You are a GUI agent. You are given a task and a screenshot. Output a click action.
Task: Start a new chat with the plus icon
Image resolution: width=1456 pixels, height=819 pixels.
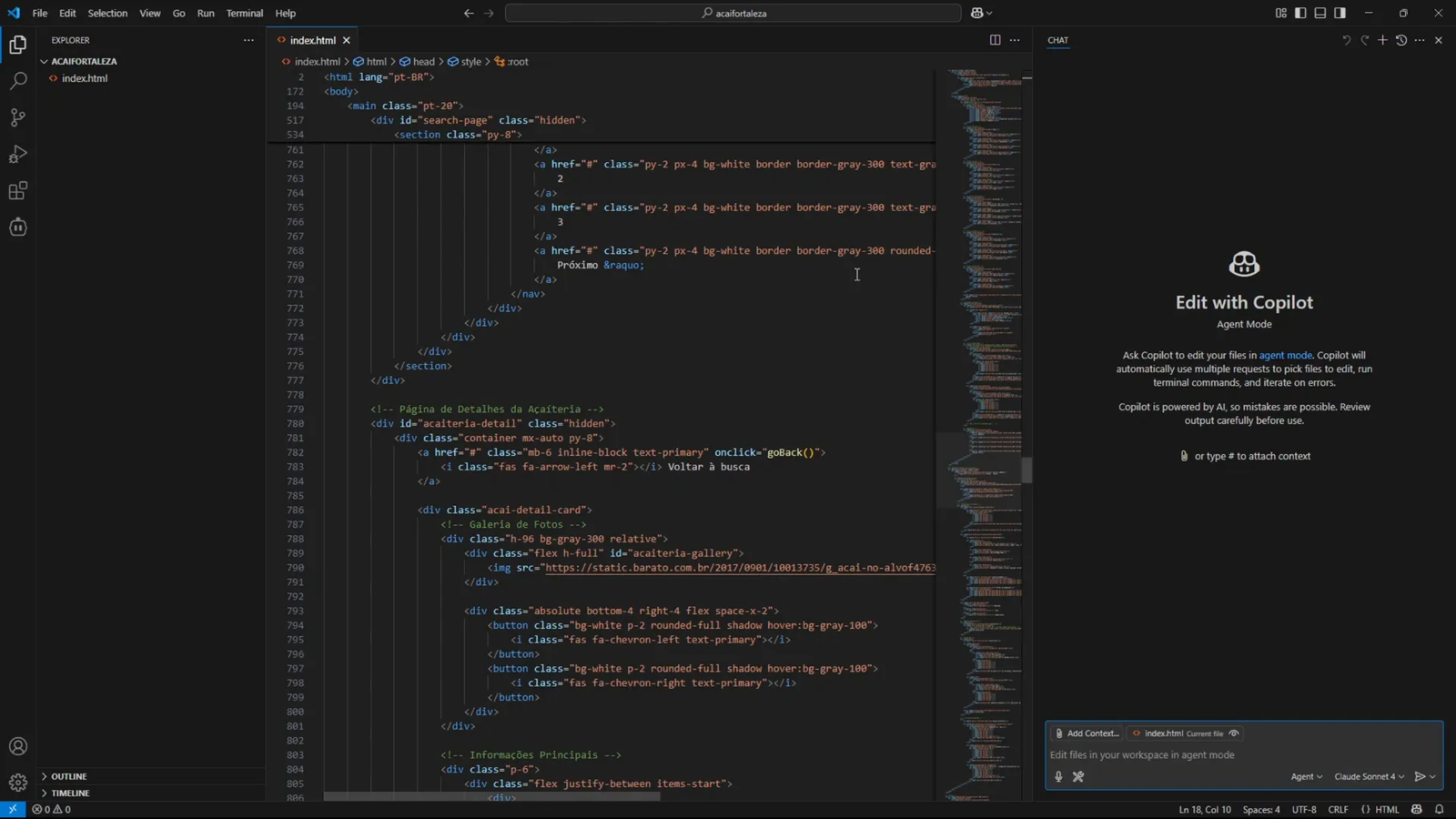(x=1382, y=40)
